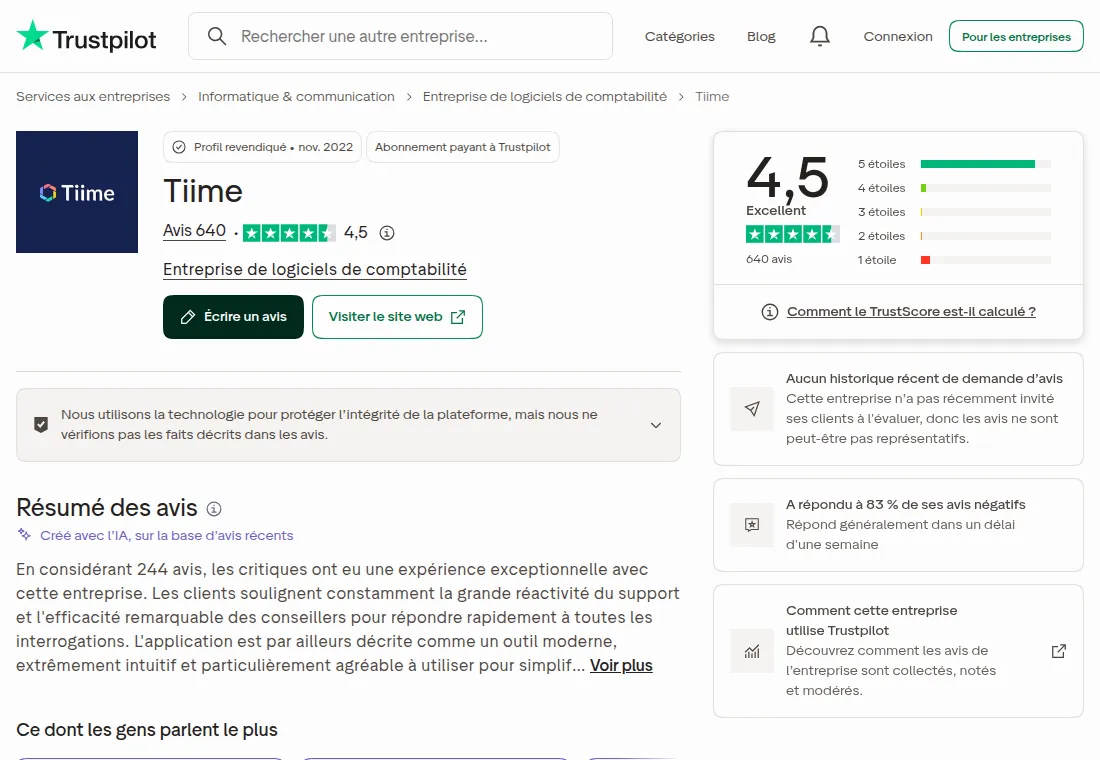Filter reviews by 1 étoile bar
Image resolution: width=1100 pixels, height=760 pixels.
[954, 260]
